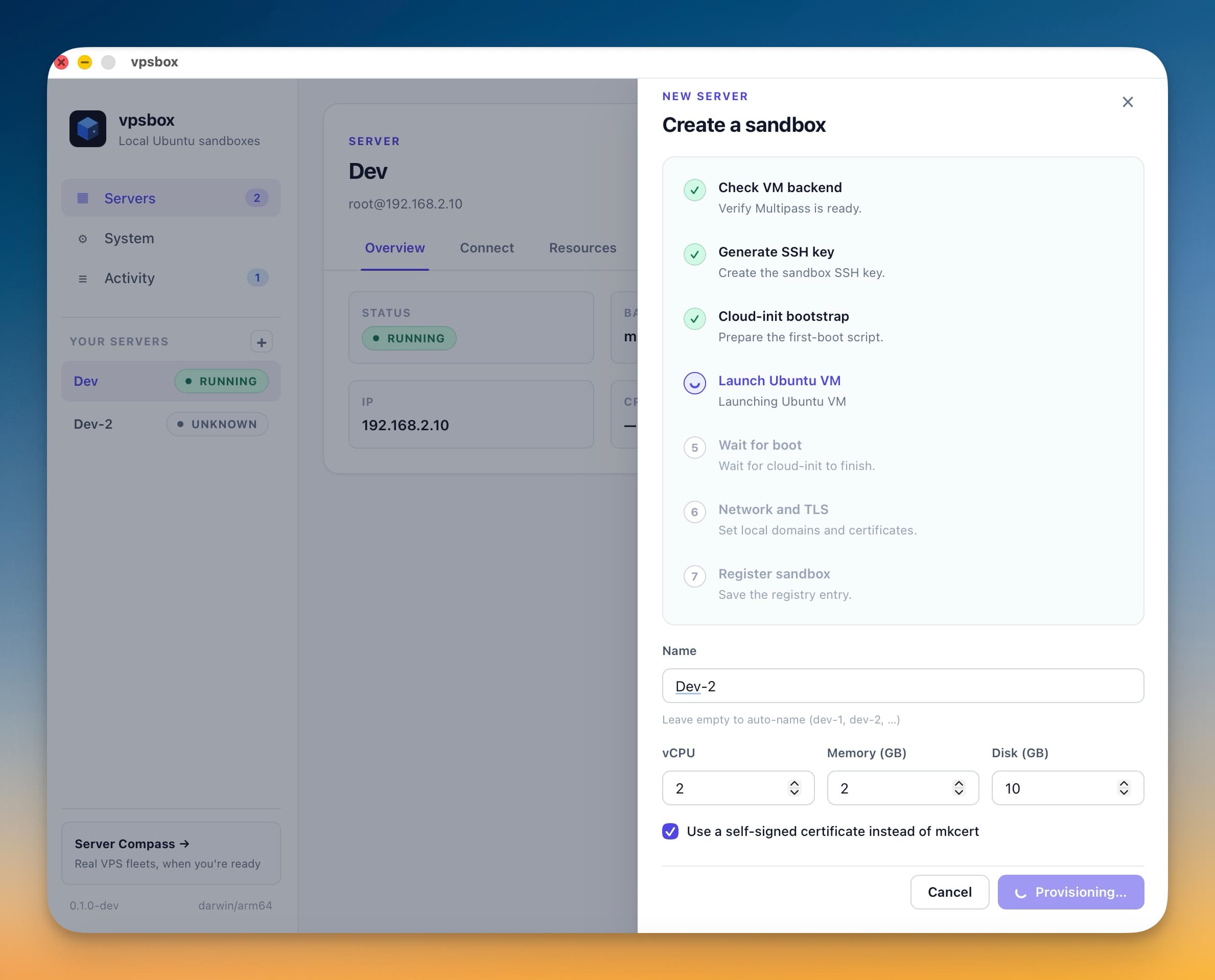This screenshot has height=980, width=1215.
Task: Add a server with the plus icon
Action: (x=262, y=342)
